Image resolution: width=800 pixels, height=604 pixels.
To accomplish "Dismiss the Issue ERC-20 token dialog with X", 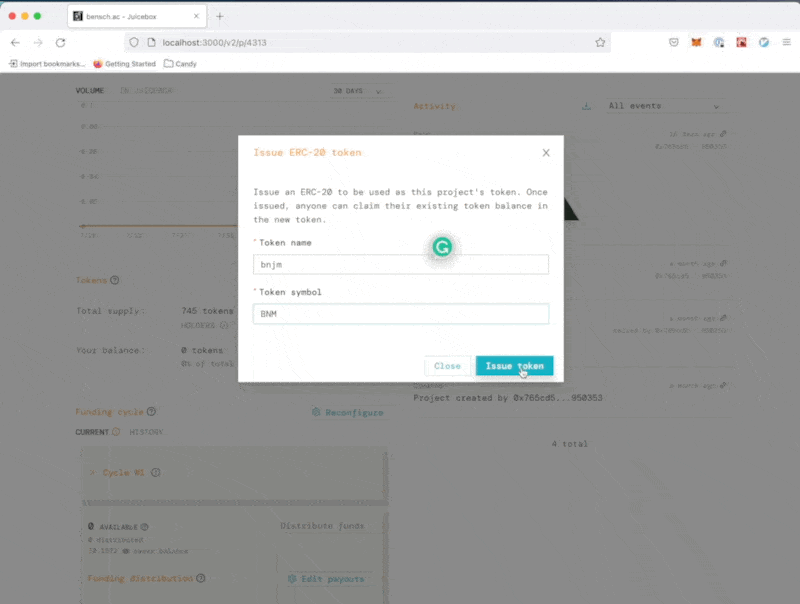I will (546, 153).
